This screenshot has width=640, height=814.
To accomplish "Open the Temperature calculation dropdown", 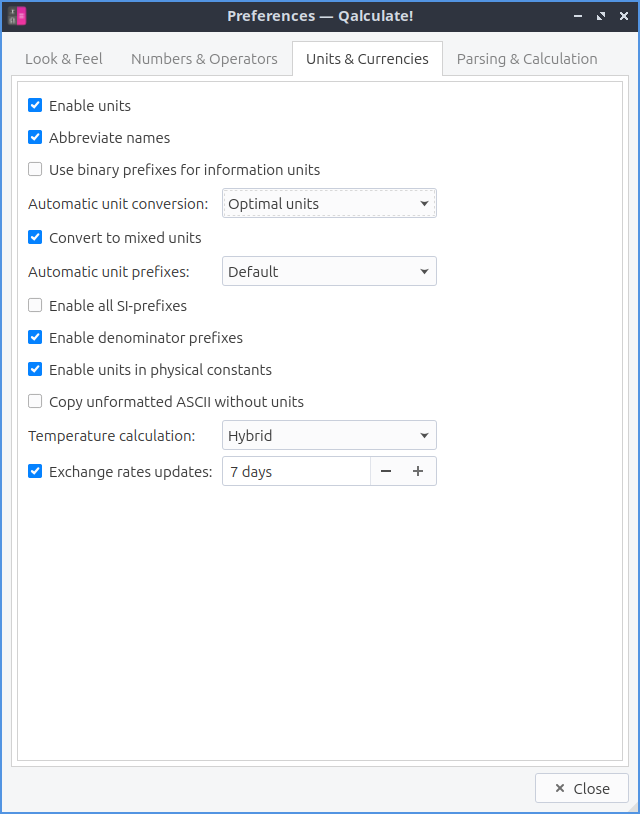I will pos(329,436).
